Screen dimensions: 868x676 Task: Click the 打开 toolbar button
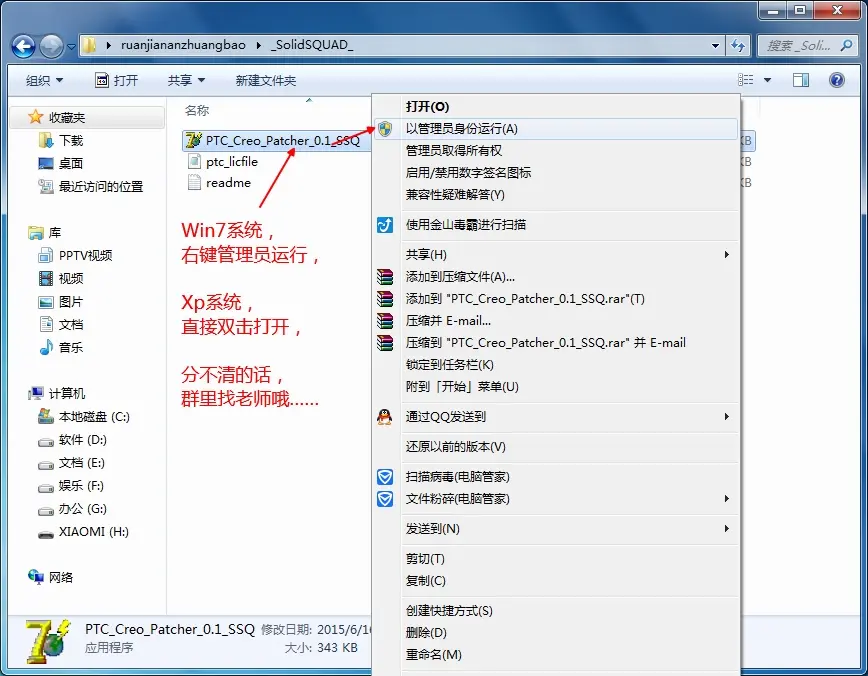[x=117, y=81]
